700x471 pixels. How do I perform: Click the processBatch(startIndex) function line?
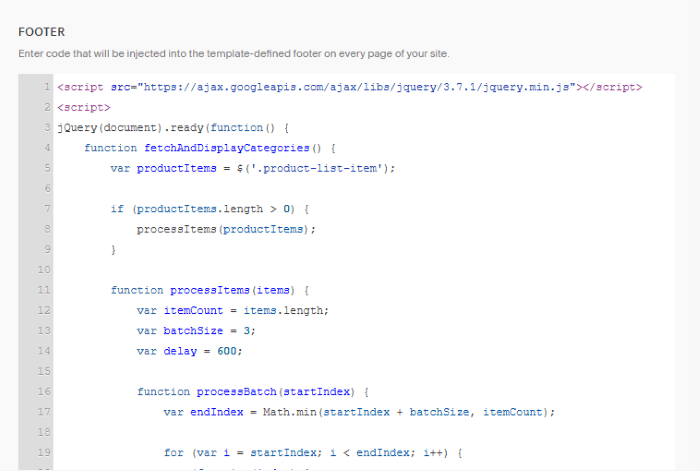click(254, 392)
